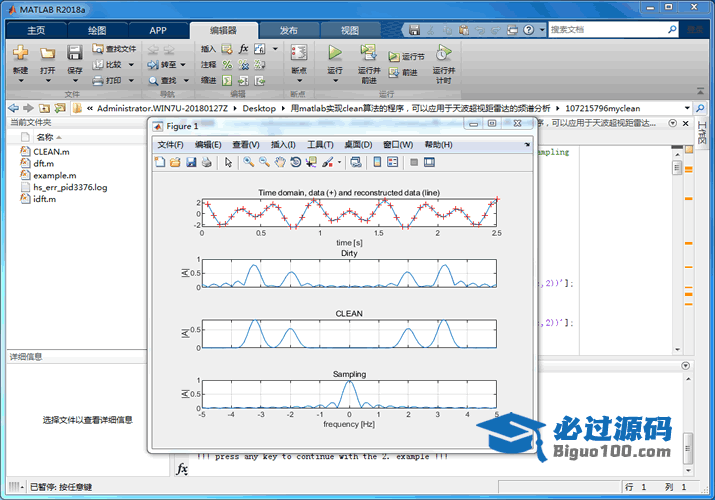Click the 查找文件 button
The height and width of the screenshot is (500, 715).
coord(114,49)
